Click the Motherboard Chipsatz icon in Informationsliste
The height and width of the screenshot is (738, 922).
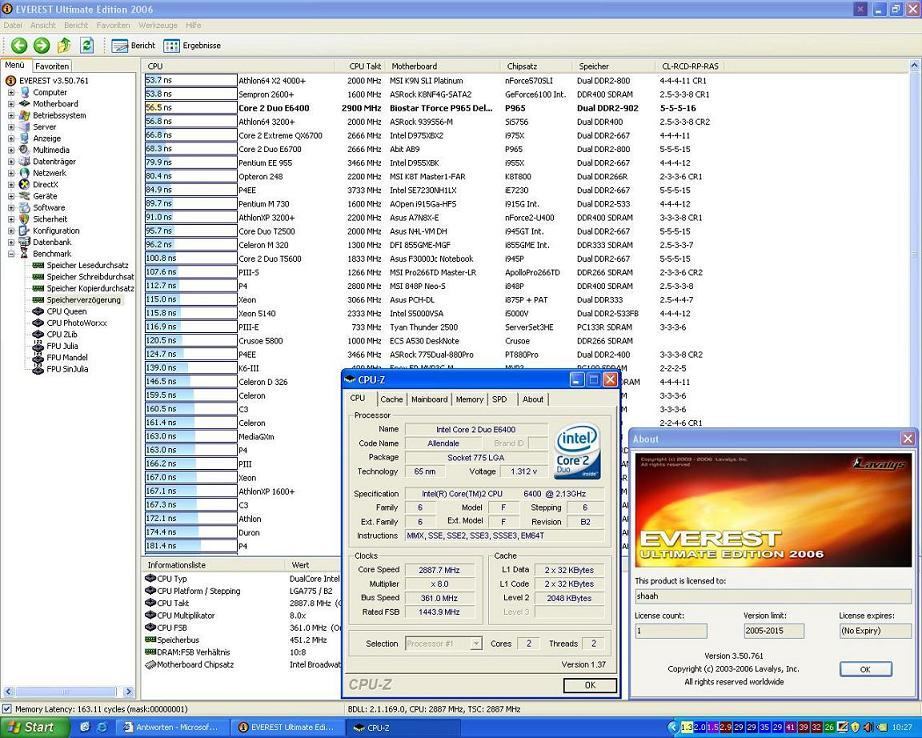click(150, 664)
